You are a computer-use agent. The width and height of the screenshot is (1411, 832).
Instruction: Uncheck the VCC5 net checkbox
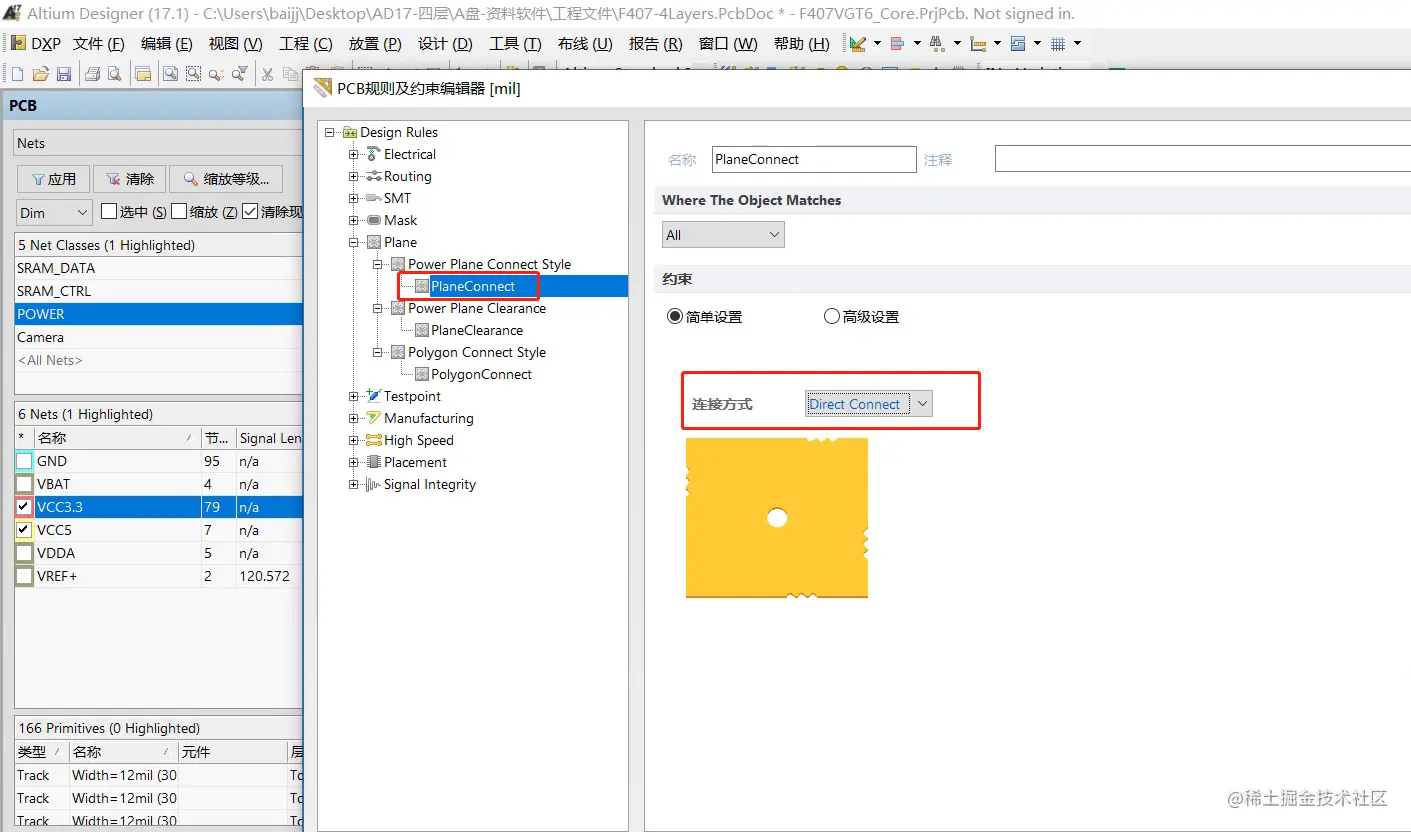click(24, 530)
